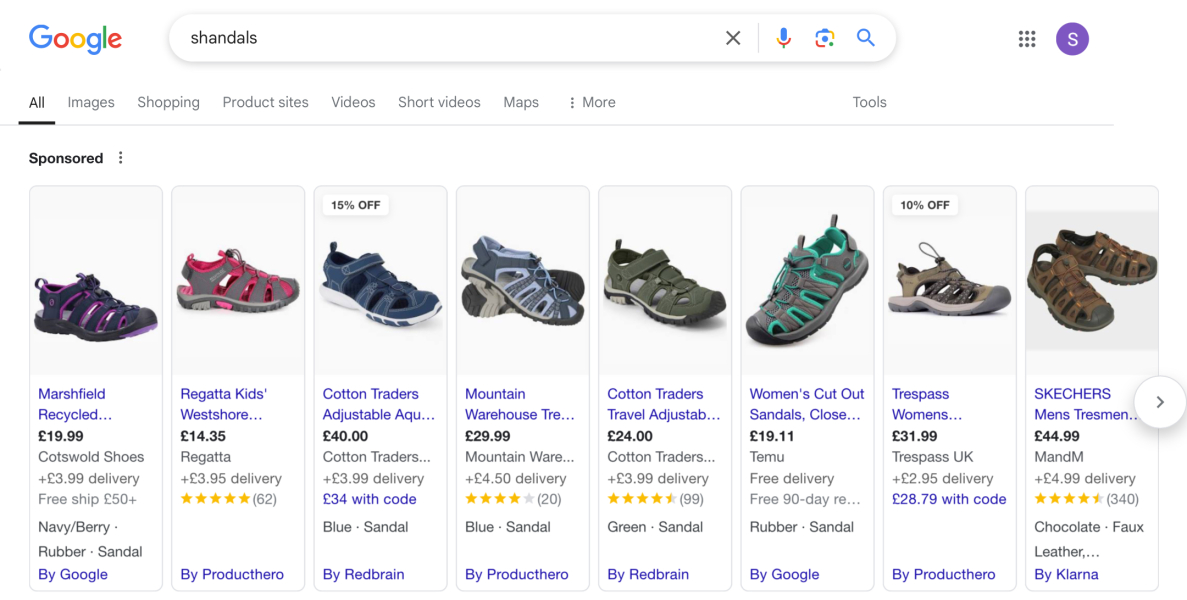Open Marshfield Recycled sandal listing

click(75, 404)
